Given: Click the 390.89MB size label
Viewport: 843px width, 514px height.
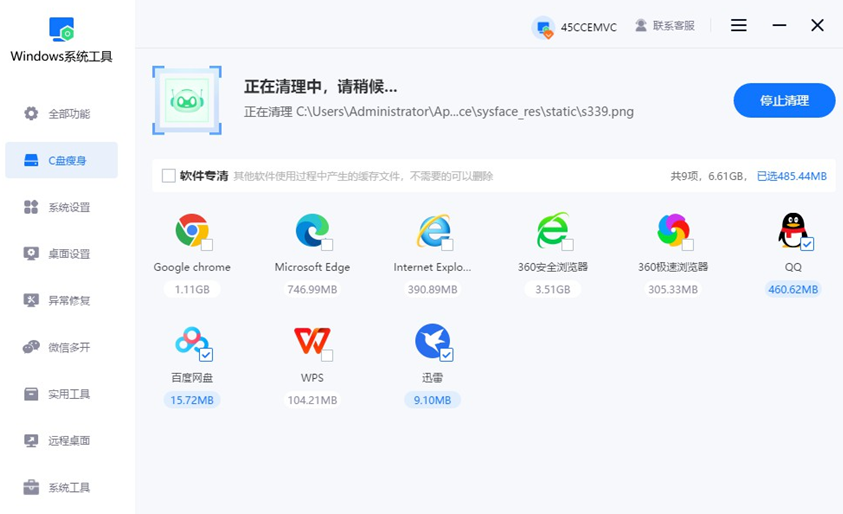Looking at the screenshot, I should point(432,289).
